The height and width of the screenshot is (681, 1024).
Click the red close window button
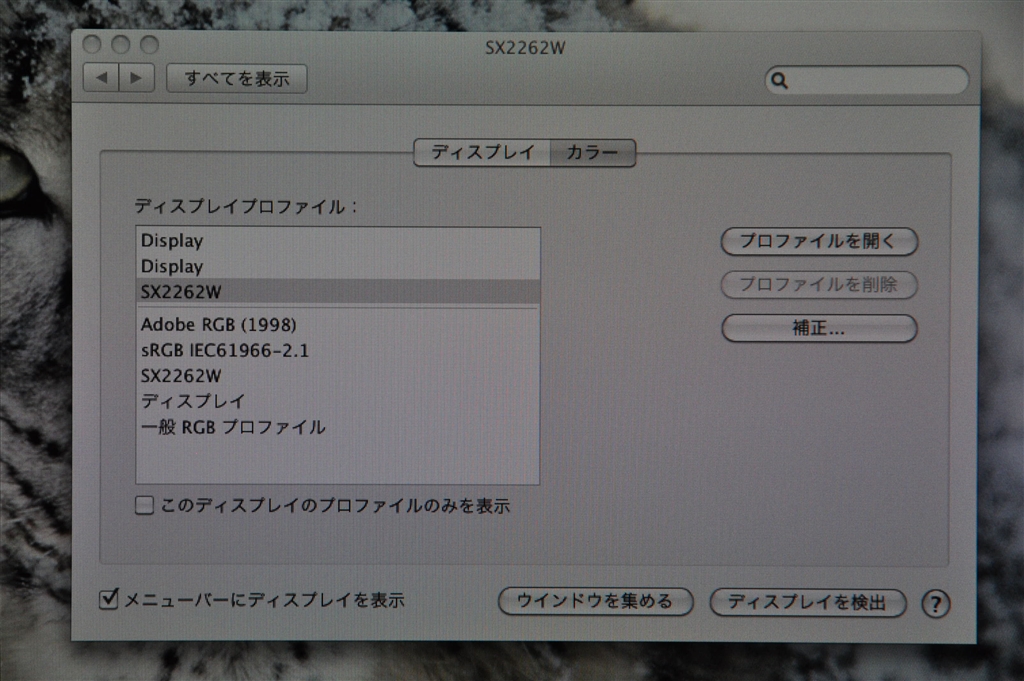92,44
